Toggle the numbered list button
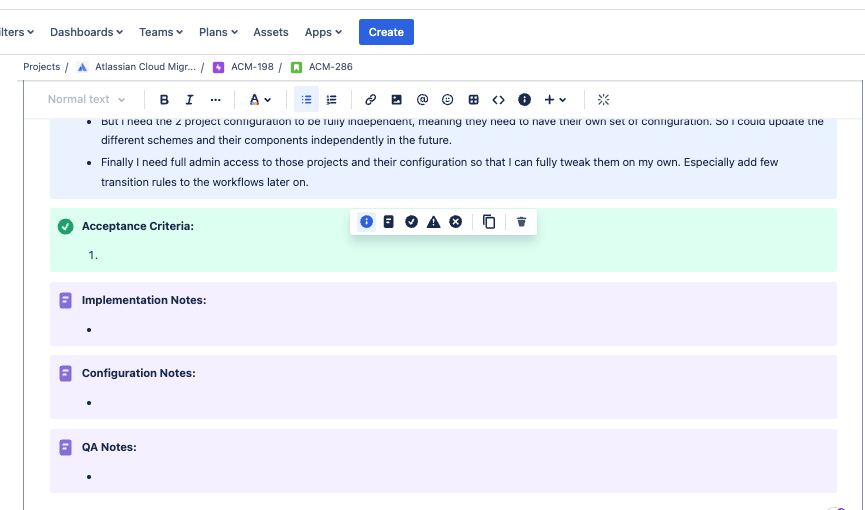Image resolution: width=865 pixels, height=510 pixels. coord(332,100)
